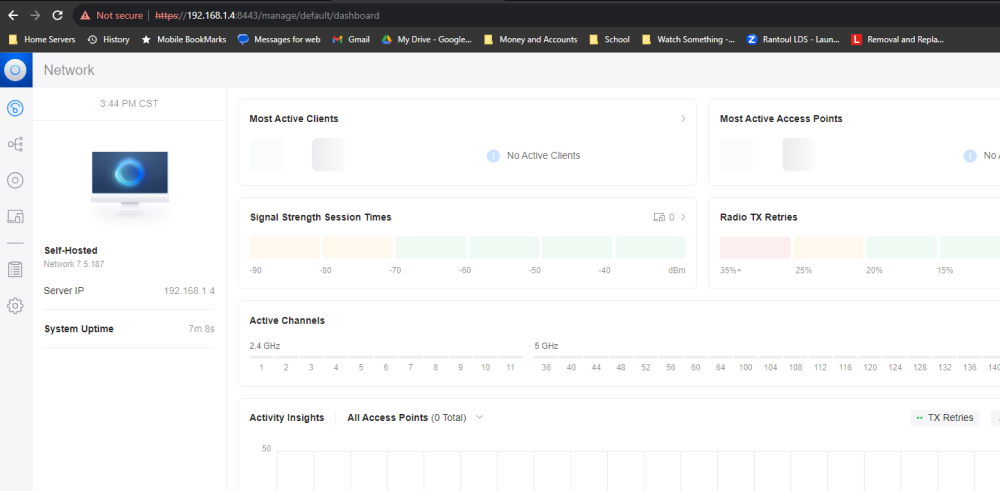Expand Signal Strength Session Times chevron
The image size is (1000, 491).
pos(683,217)
